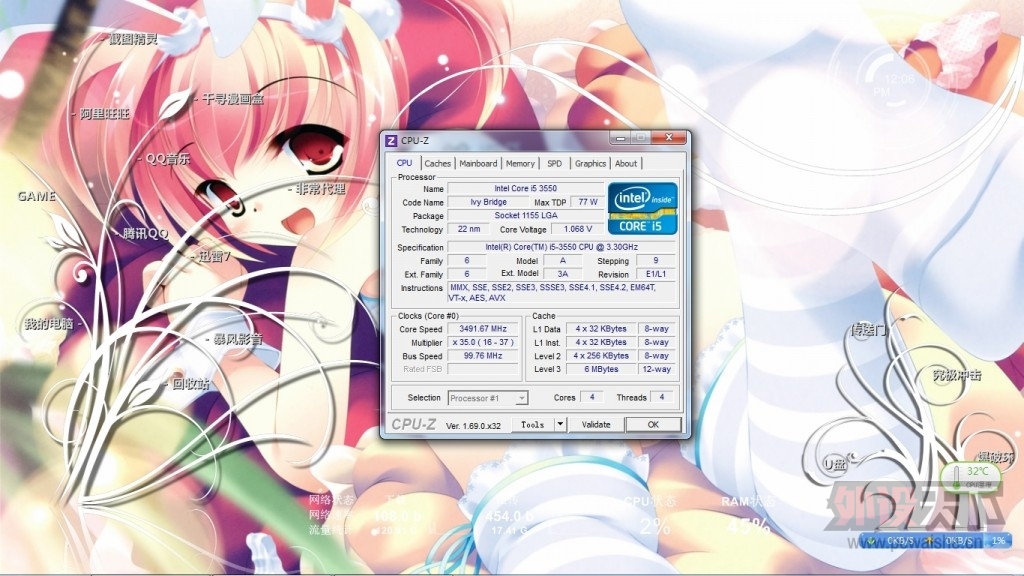Click the 3491.67 MHz core speed value
This screenshot has height=576, width=1024.
(483, 328)
